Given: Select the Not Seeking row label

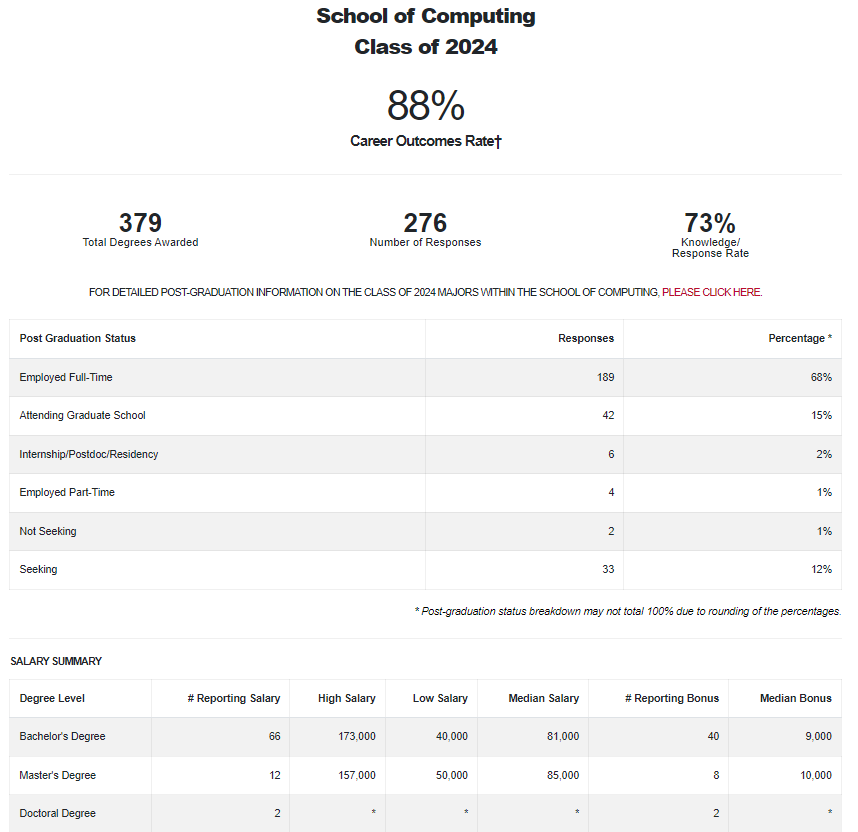Looking at the screenshot, I should coord(48,531).
